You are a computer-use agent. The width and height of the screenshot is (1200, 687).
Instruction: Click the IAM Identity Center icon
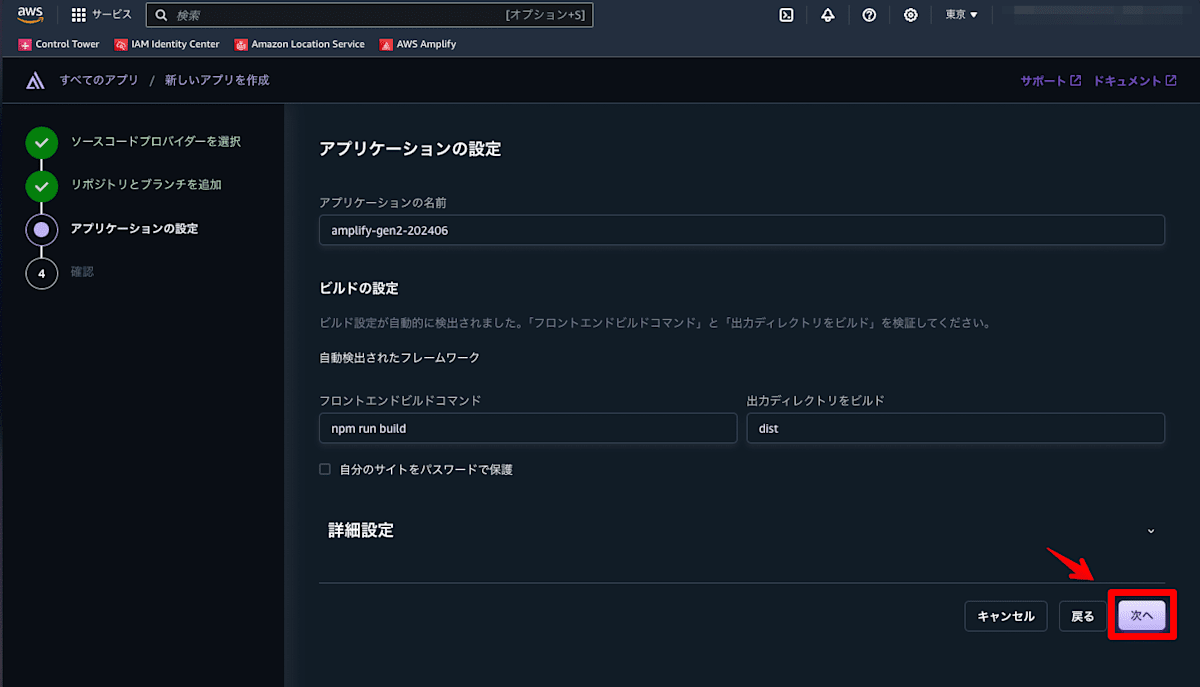click(x=121, y=44)
